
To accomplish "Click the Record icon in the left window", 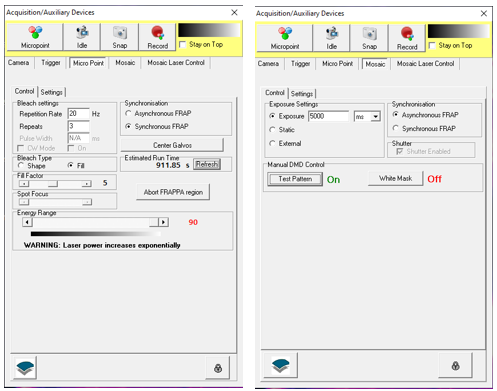I will [158, 32].
